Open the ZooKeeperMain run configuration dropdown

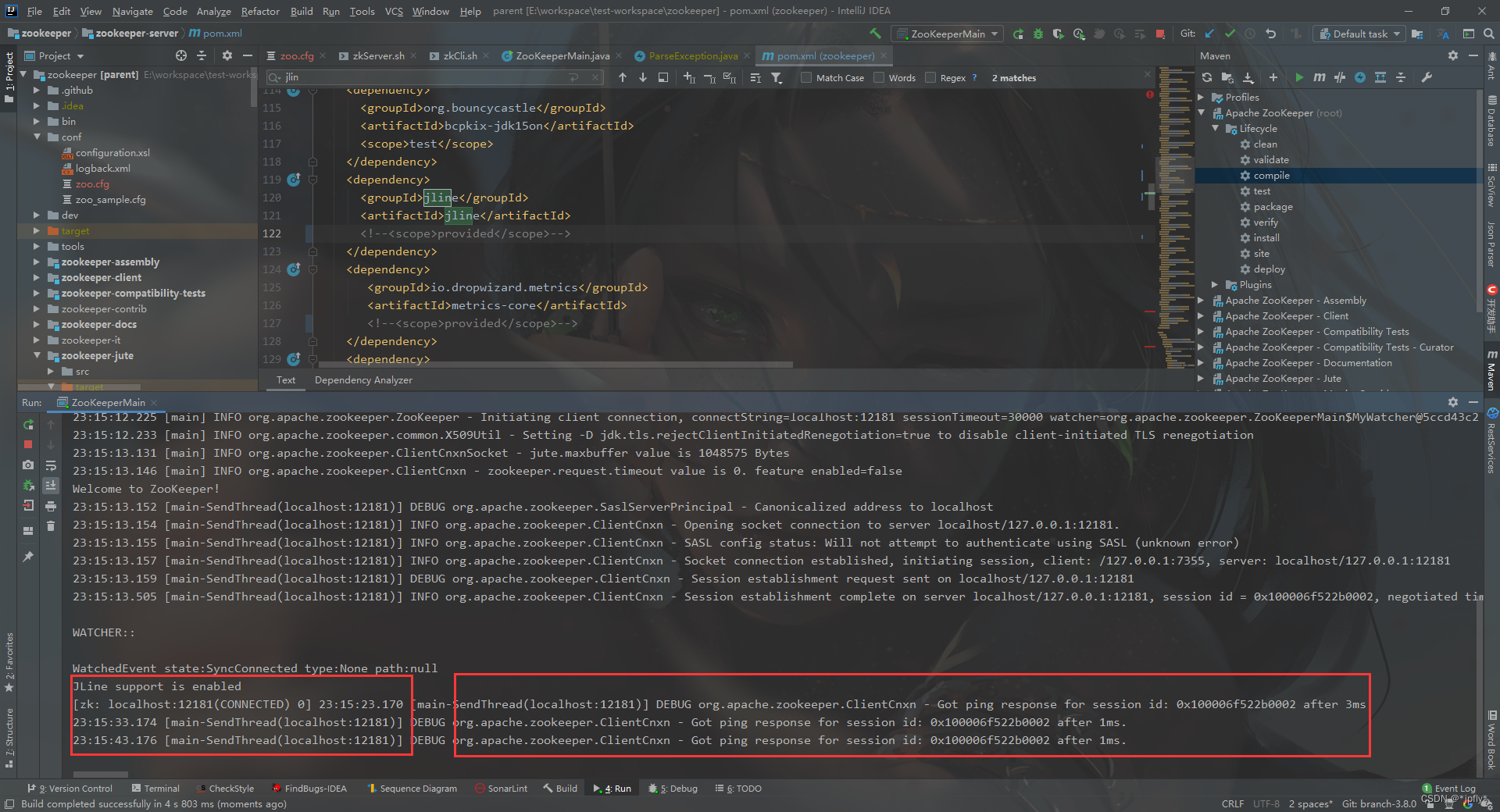(947, 34)
